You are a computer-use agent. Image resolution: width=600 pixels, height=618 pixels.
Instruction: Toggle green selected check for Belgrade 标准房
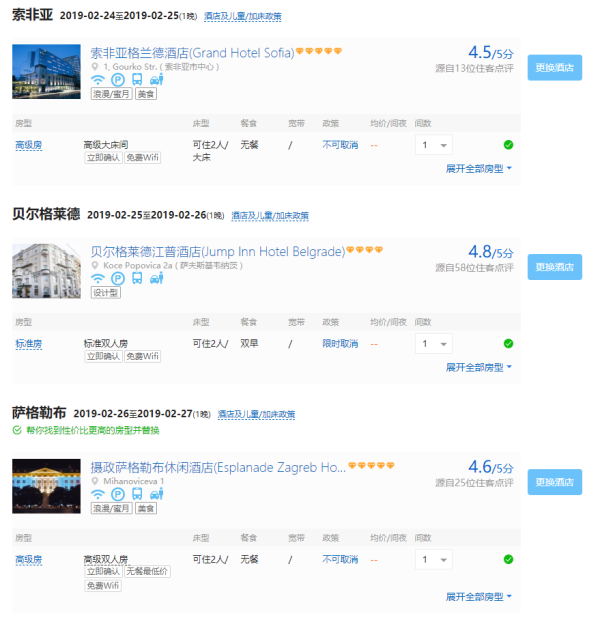[x=509, y=344]
